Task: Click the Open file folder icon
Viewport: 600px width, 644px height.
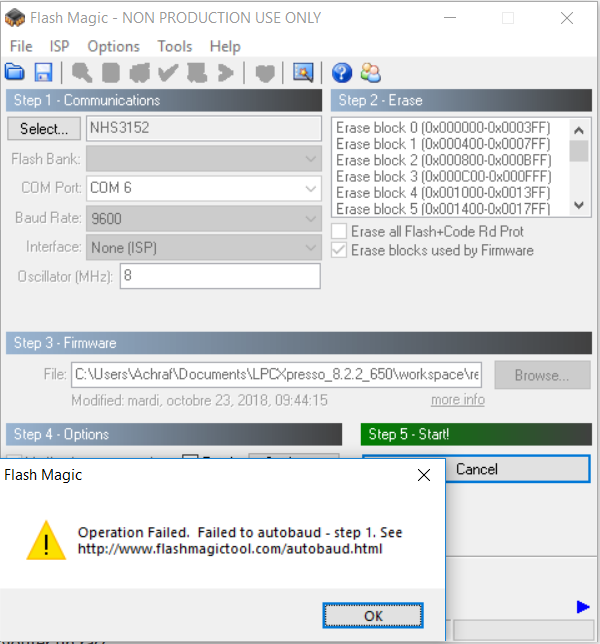Action: pyautogui.click(x=15, y=72)
